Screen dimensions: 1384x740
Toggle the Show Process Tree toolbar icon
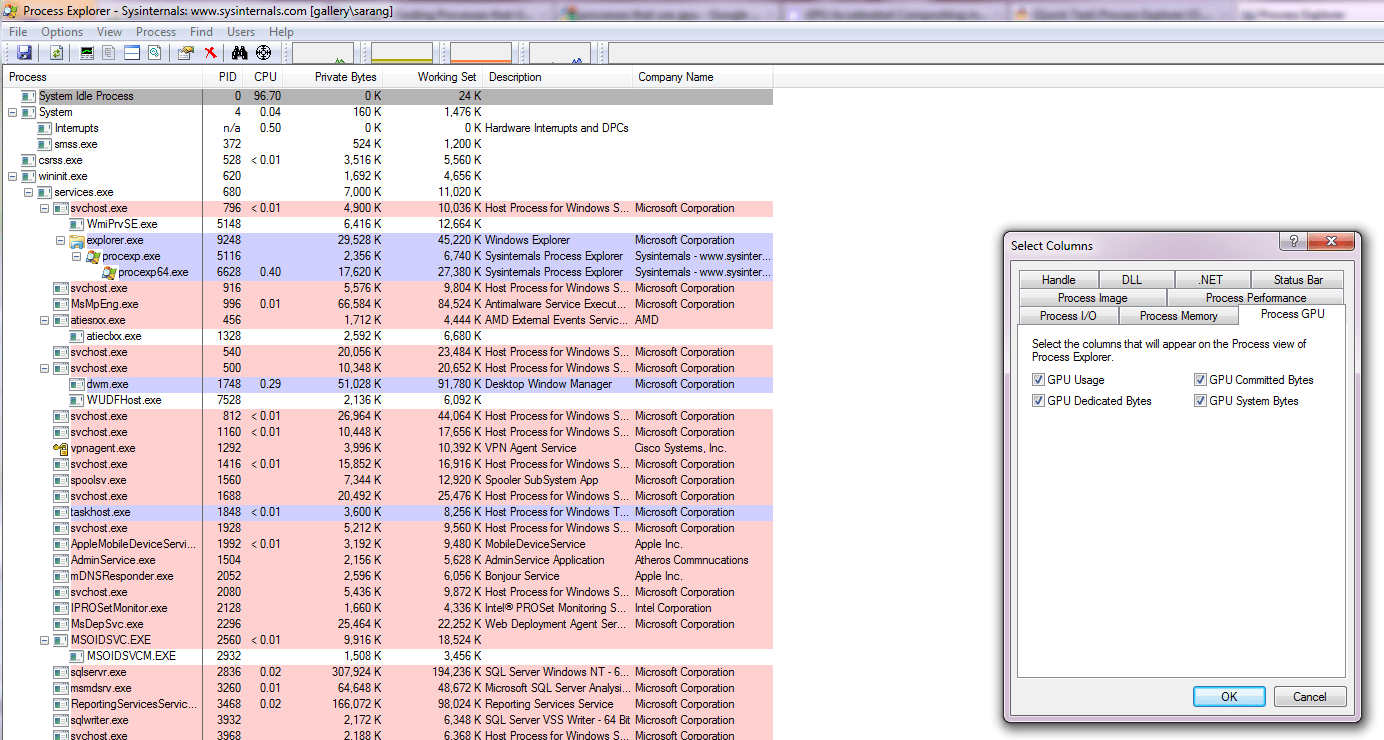110,53
